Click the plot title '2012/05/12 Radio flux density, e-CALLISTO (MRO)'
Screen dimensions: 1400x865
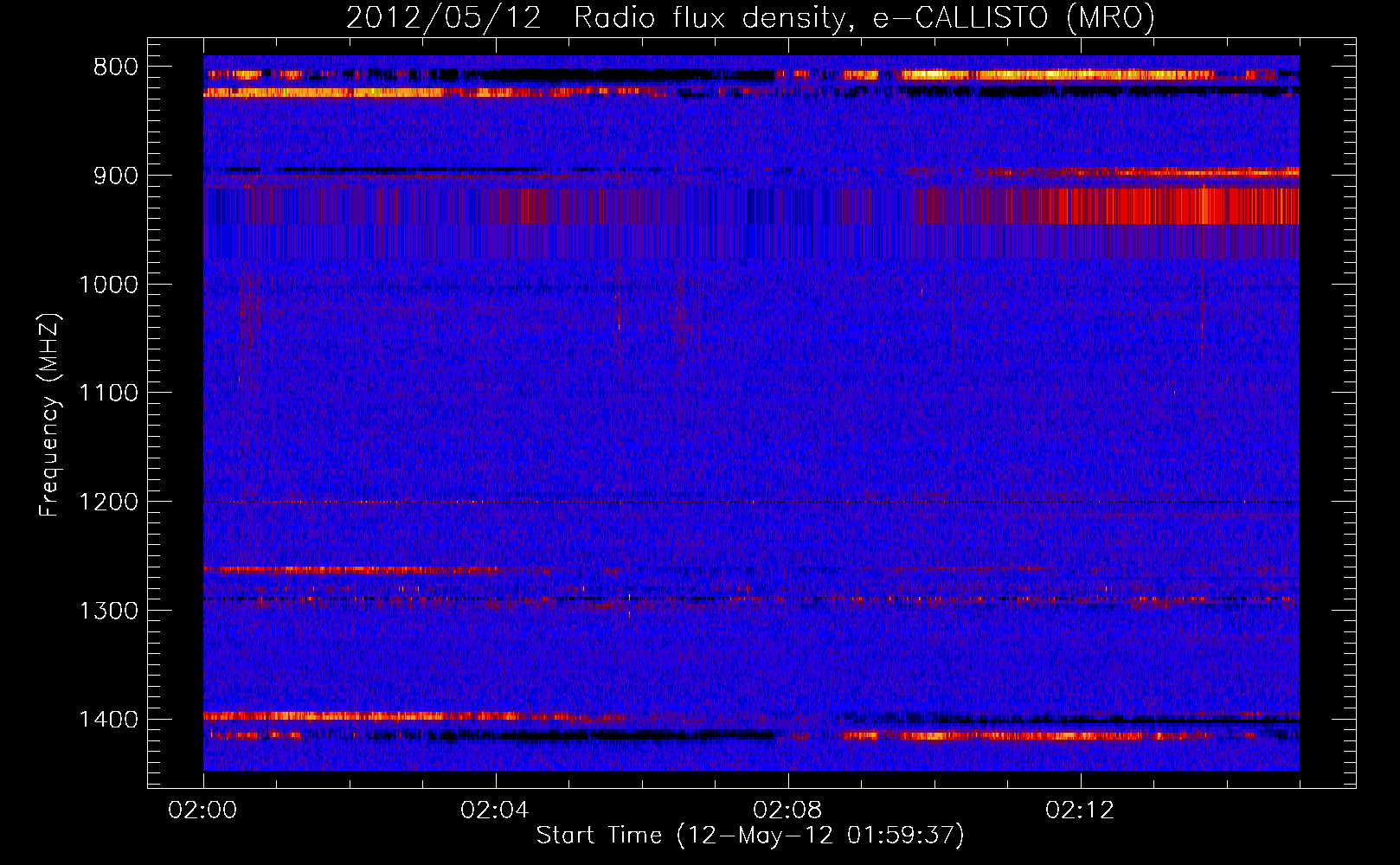pyautogui.click(x=750, y=18)
